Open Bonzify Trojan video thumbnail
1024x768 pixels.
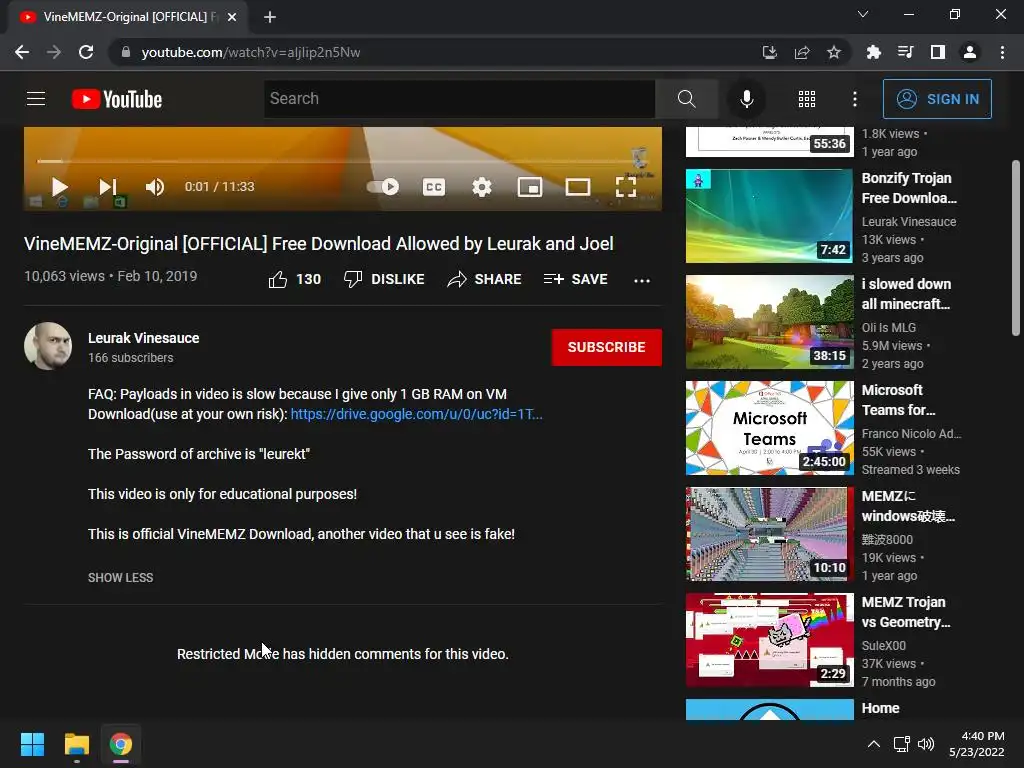point(769,216)
